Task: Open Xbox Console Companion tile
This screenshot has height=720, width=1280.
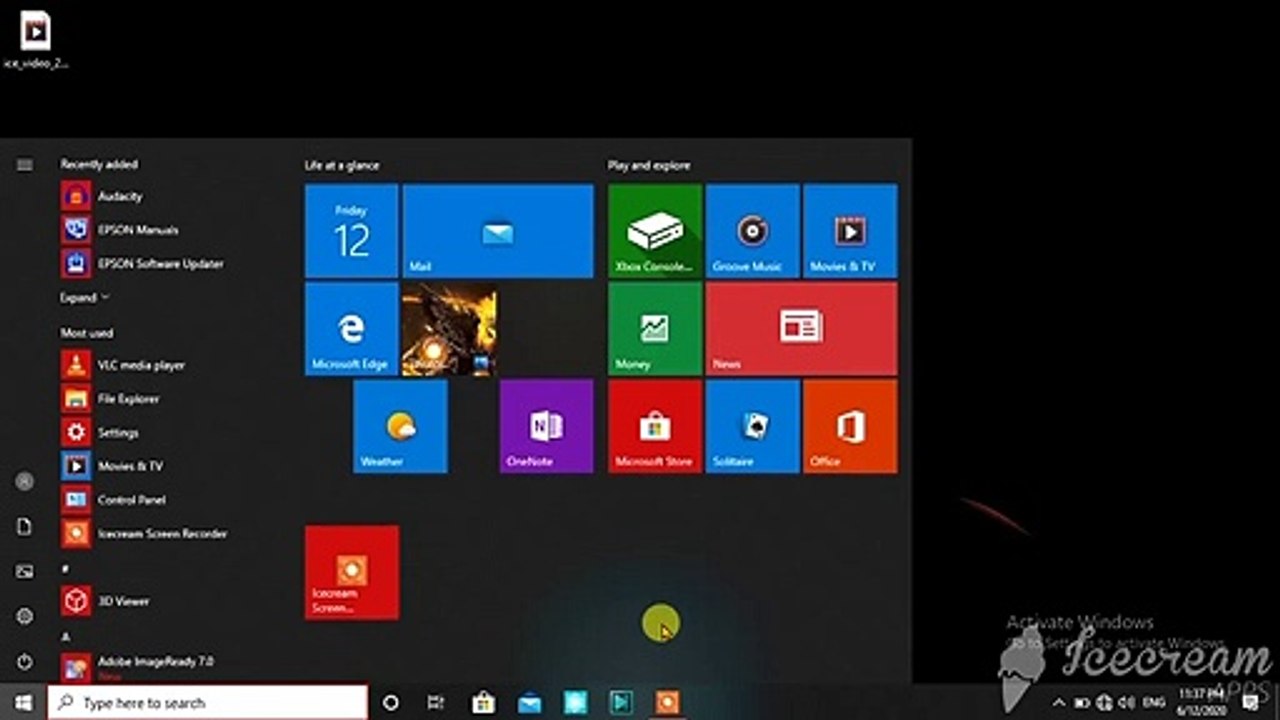Action: coord(655,231)
